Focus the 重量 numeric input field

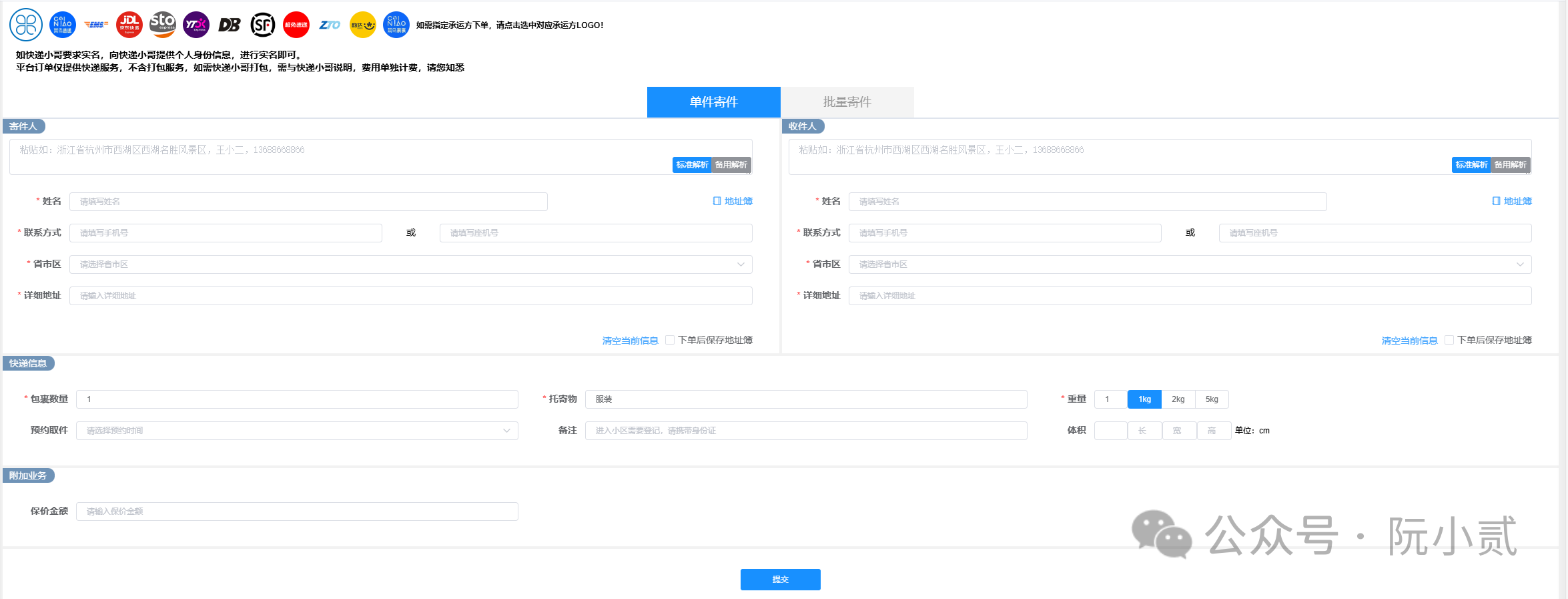pyautogui.click(x=1111, y=399)
